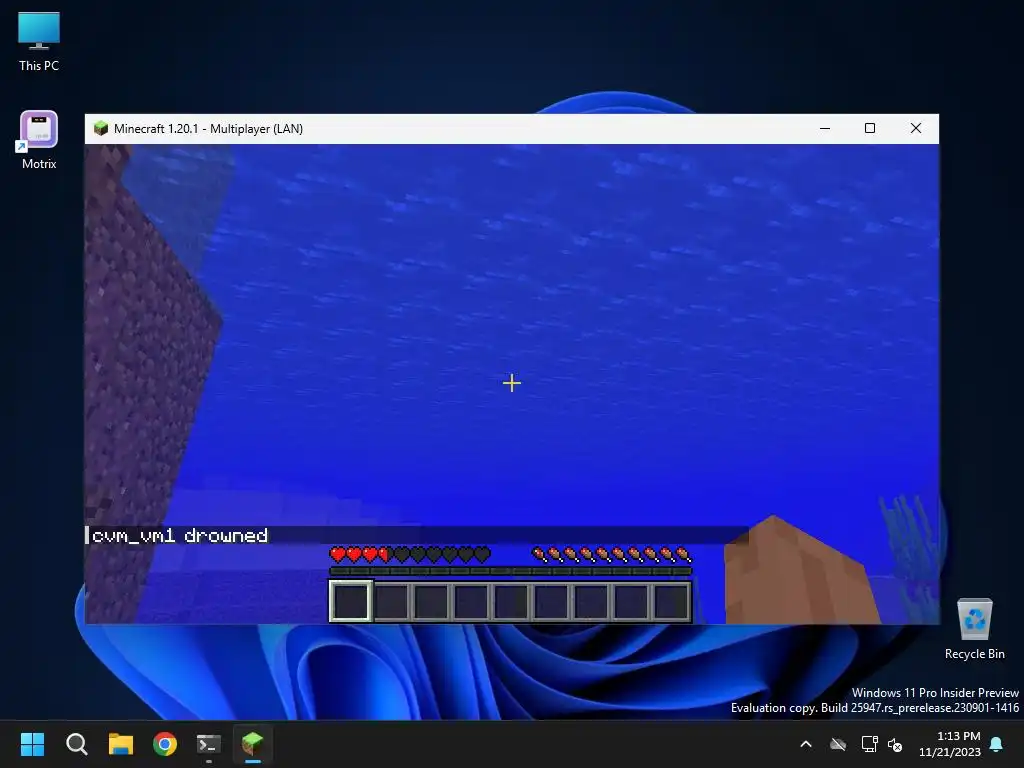Select the Motrix desktop shortcut
Image resolution: width=1024 pixels, height=768 pixels.
coord(39,140)
